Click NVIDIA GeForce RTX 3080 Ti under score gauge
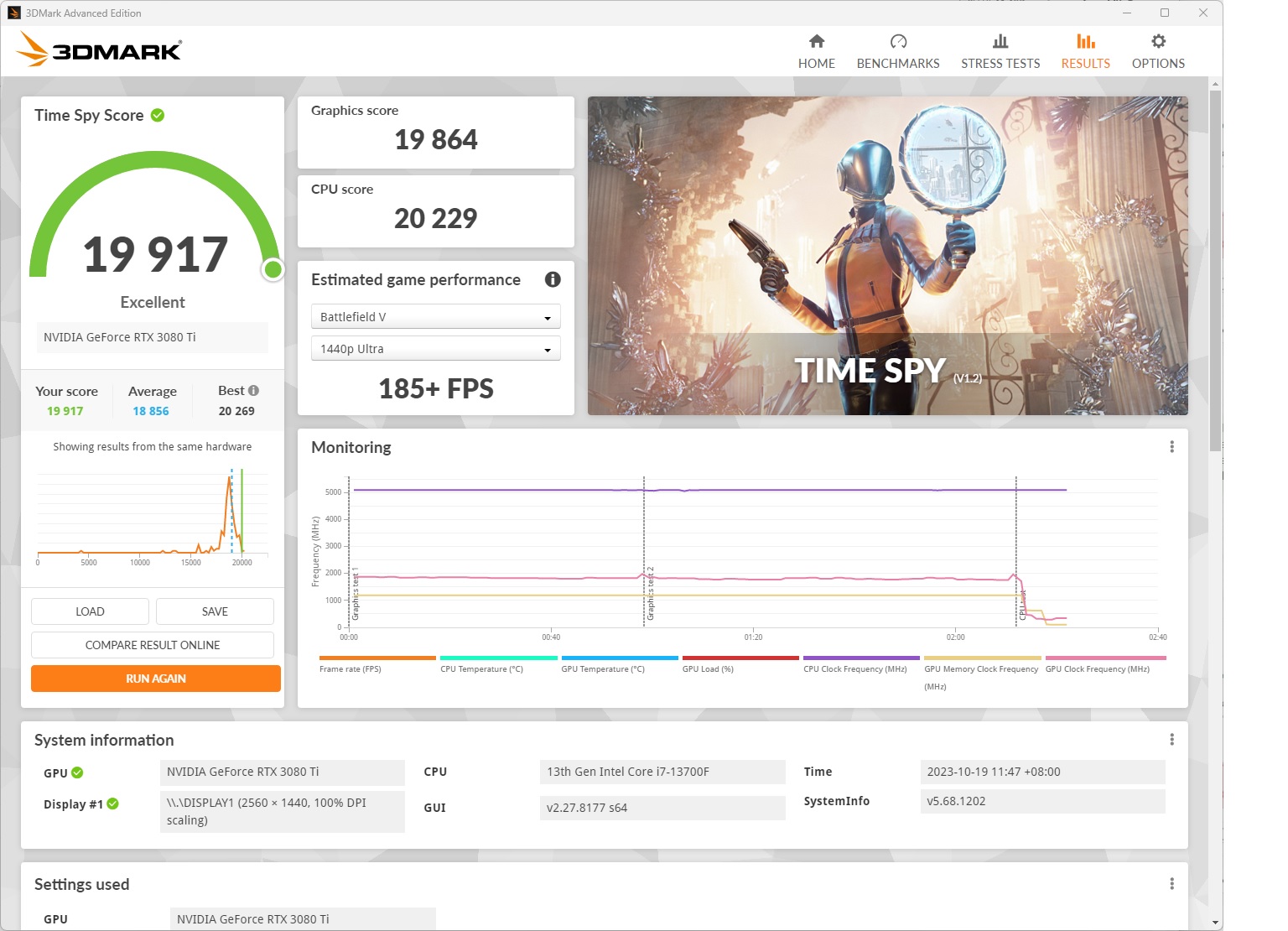1288x931 pixels. pyautogui.click(x=152, y=337)
